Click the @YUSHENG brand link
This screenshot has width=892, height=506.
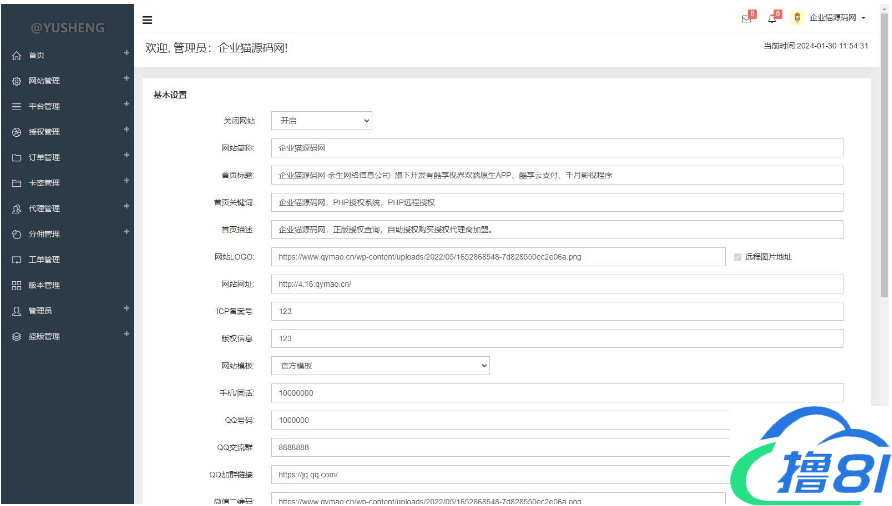67,28
